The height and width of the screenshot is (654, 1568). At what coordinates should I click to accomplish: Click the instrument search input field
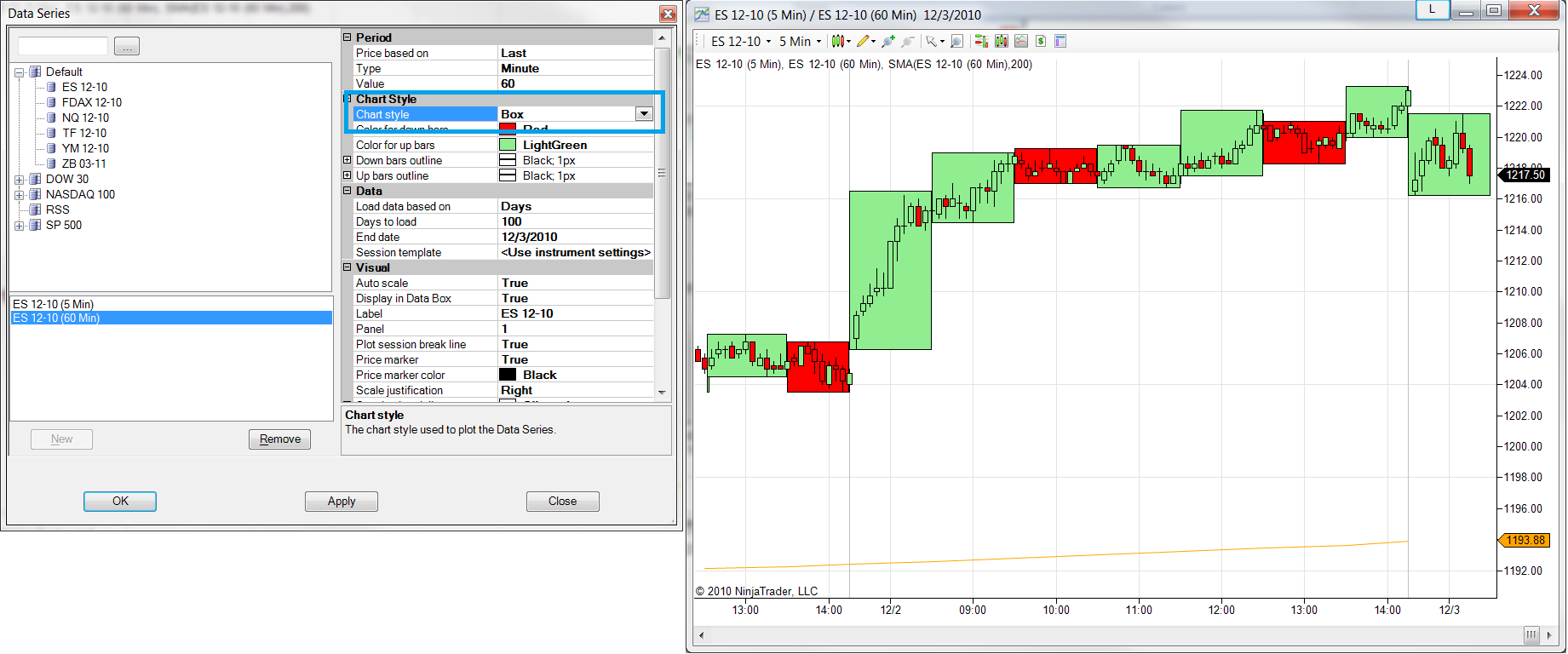63,46
